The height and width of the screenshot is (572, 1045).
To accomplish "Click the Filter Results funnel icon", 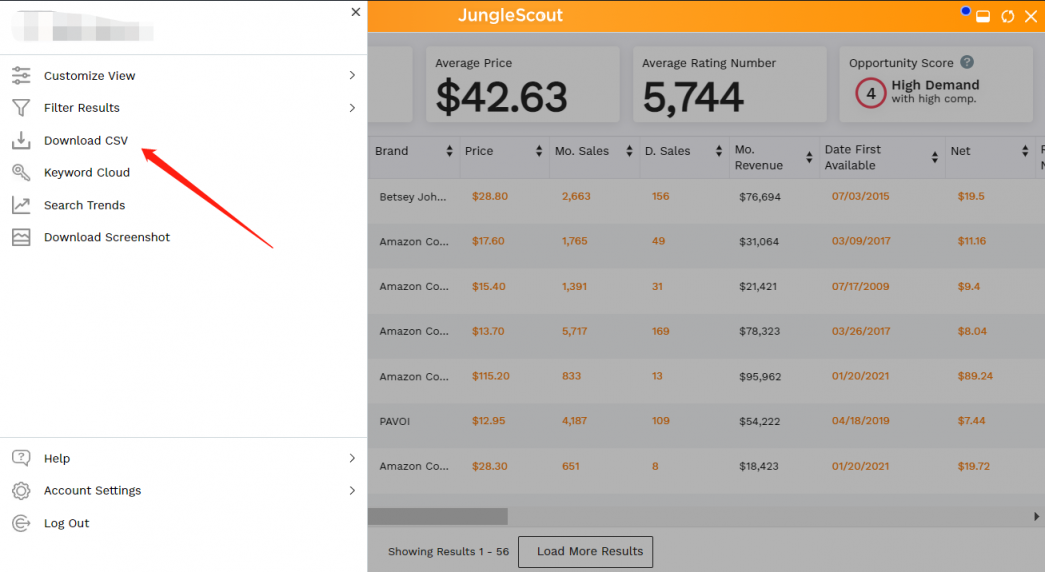I will click(21, 108).
